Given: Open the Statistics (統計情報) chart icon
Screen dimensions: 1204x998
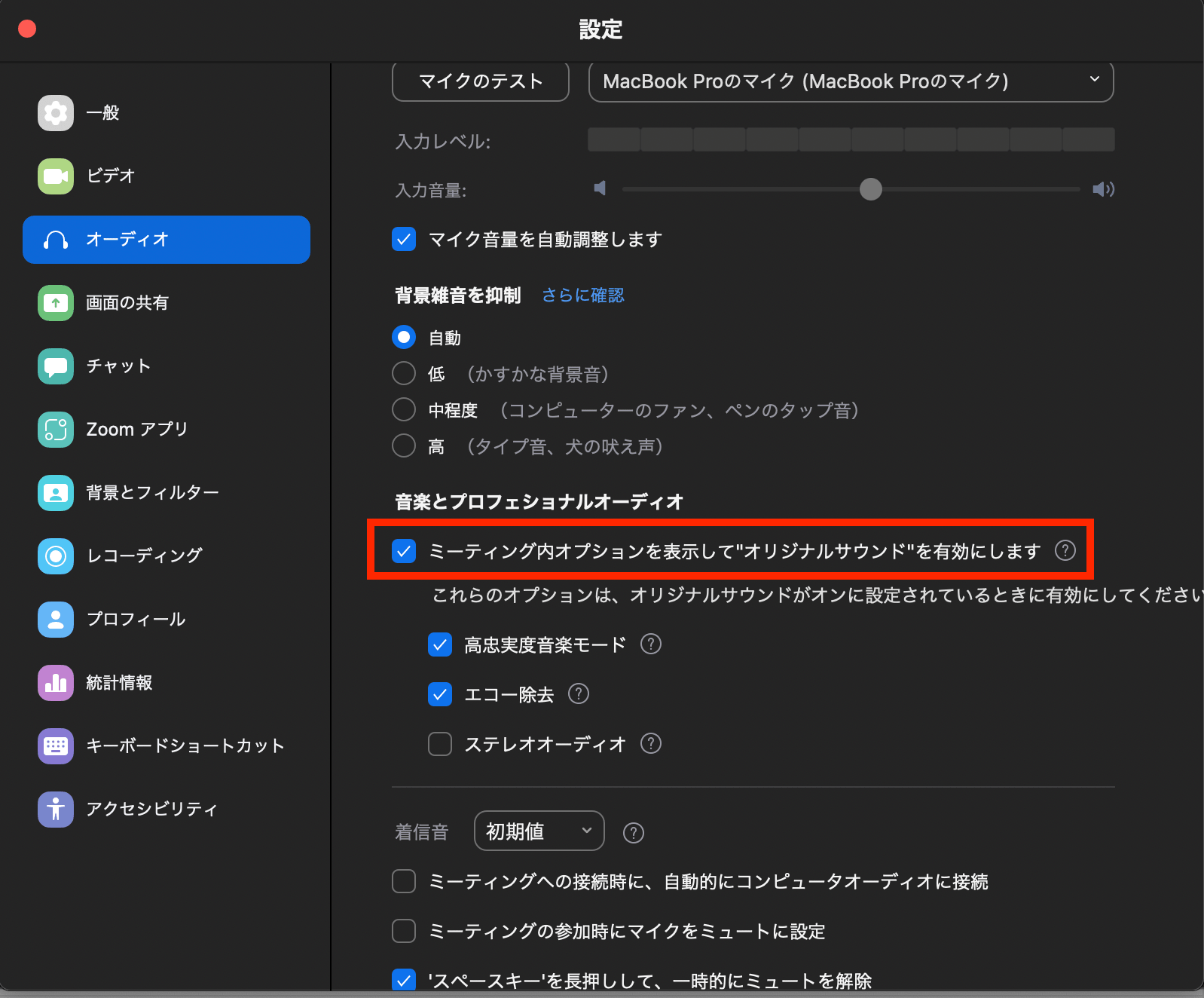Looking at the screenshot, I should pyautogui.click(x=56, y=683).
